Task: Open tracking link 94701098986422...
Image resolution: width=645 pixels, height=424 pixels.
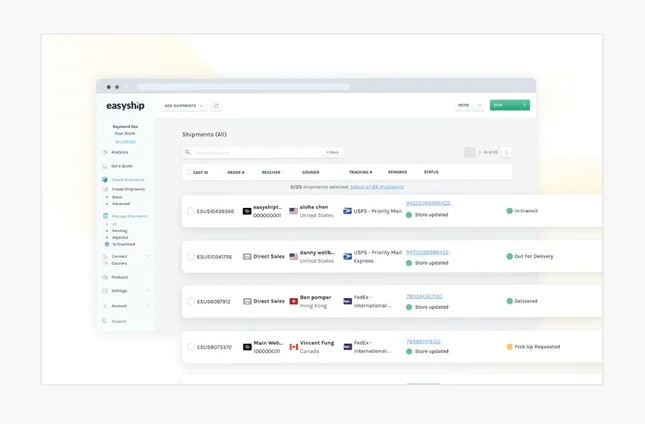Action: 428,252
